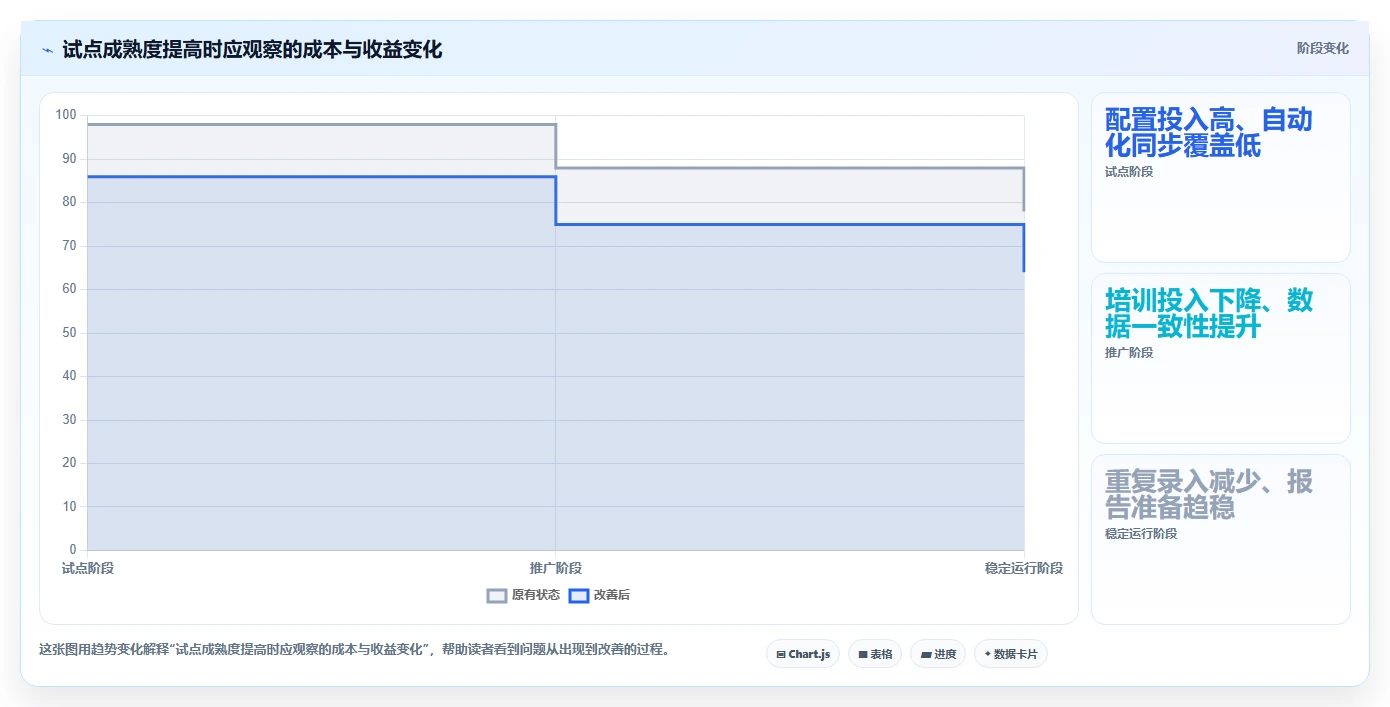Click the 试点阶段 caption in the first card

pos(1129,172)
